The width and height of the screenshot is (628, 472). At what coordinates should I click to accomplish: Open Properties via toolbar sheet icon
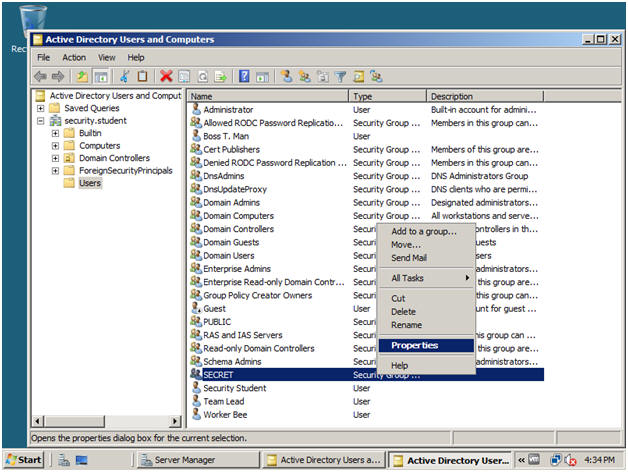pyautogui.click(x=184, y=76)
